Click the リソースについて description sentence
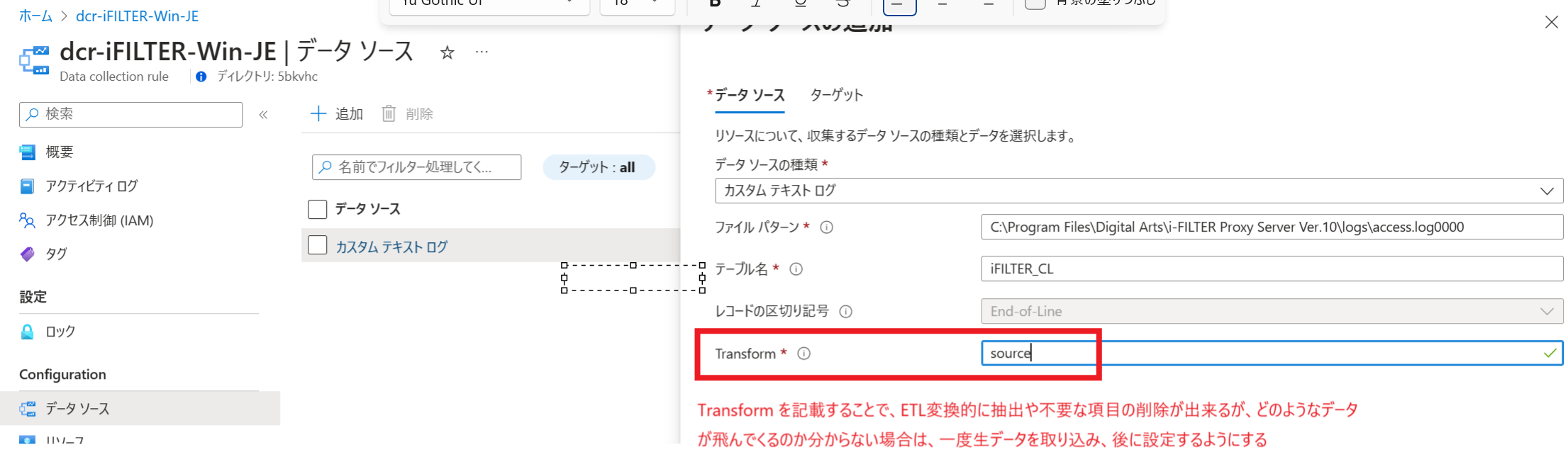This screenshot has width=1568, height=469. click(x=896, y=136)
